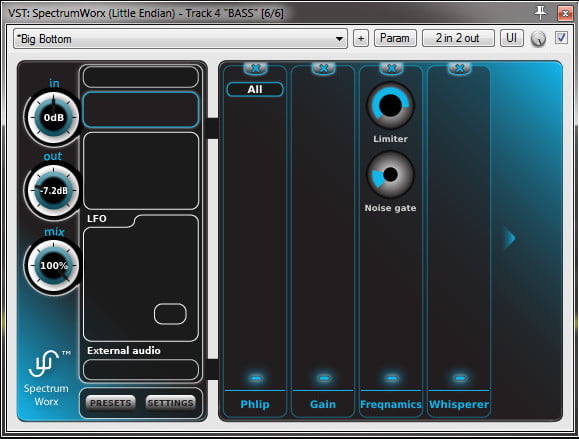Click the minus button above Whisperer label
This screenshot has height=439, width=579.
coord(460,378)
